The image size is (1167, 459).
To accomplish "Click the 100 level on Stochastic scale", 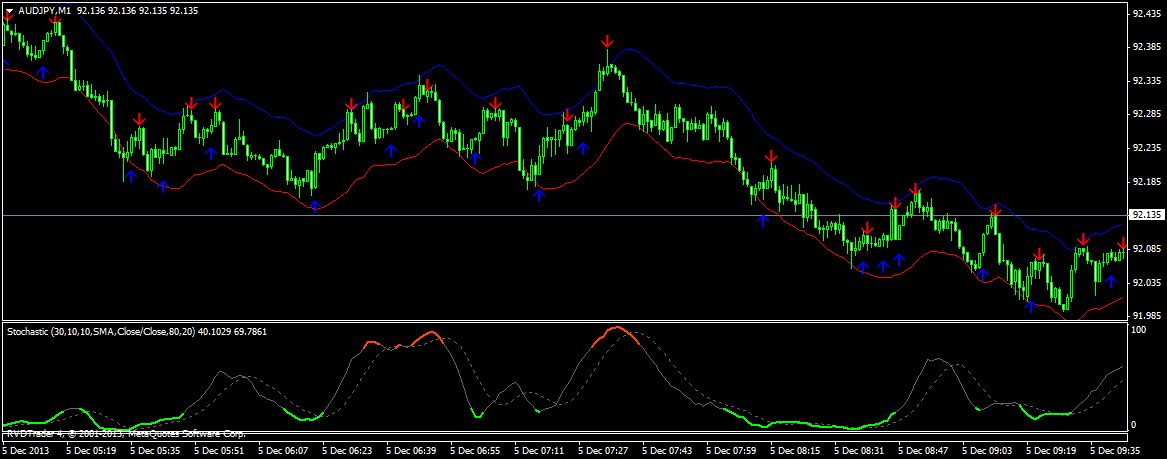I will click(x=1138, y=330).
